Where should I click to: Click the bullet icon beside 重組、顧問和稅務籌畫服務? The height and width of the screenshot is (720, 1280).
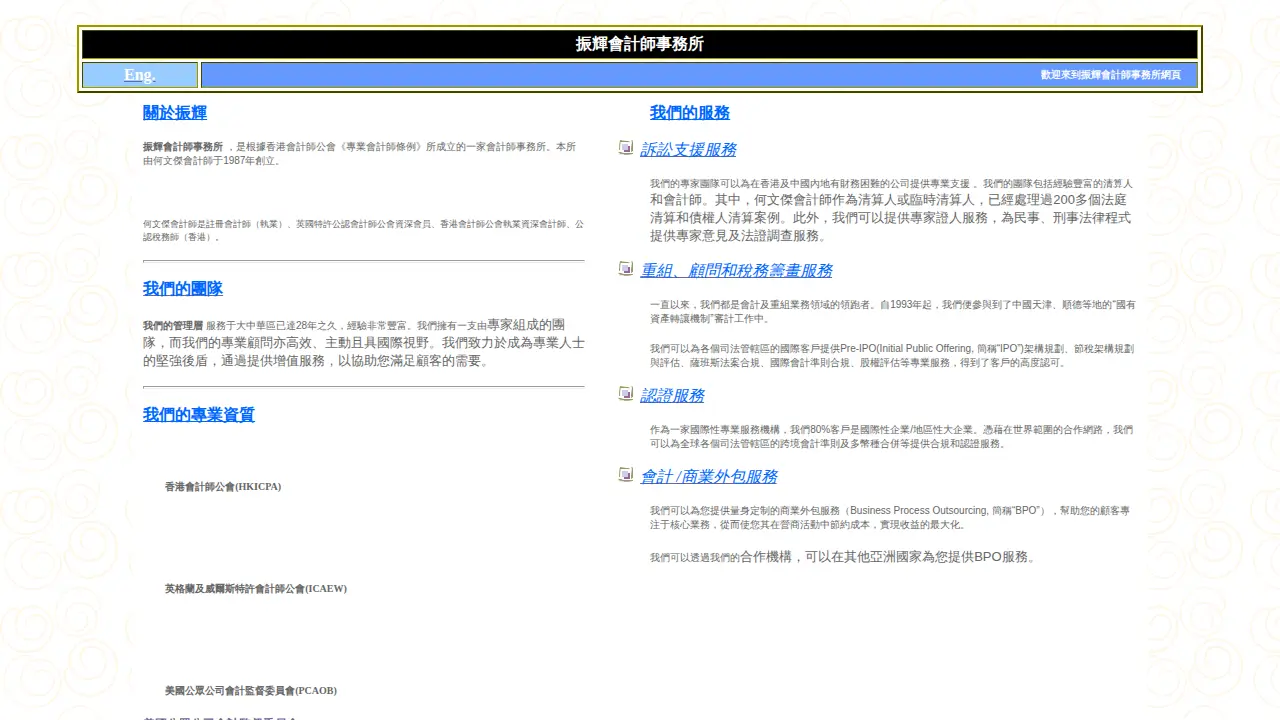(626, 269)
